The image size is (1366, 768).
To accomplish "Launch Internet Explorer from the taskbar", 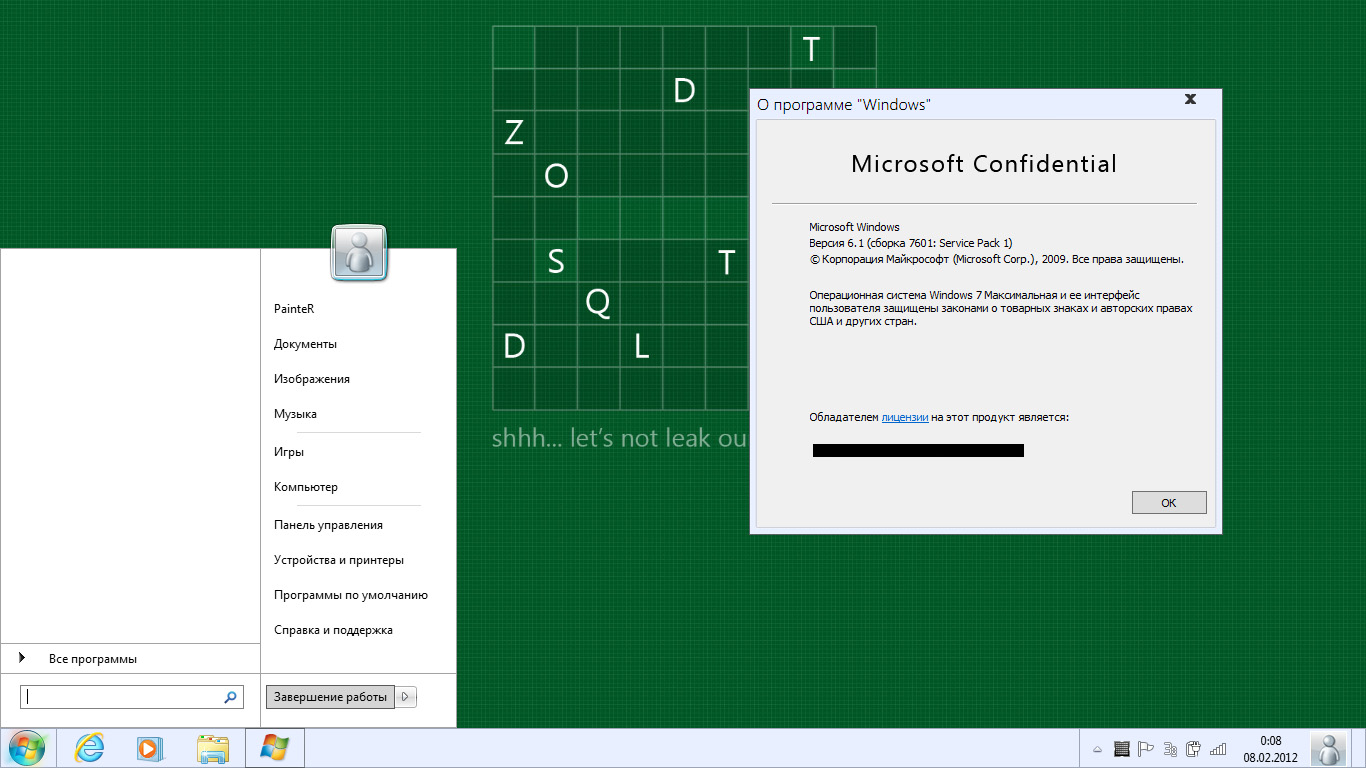I will (90, 748).
